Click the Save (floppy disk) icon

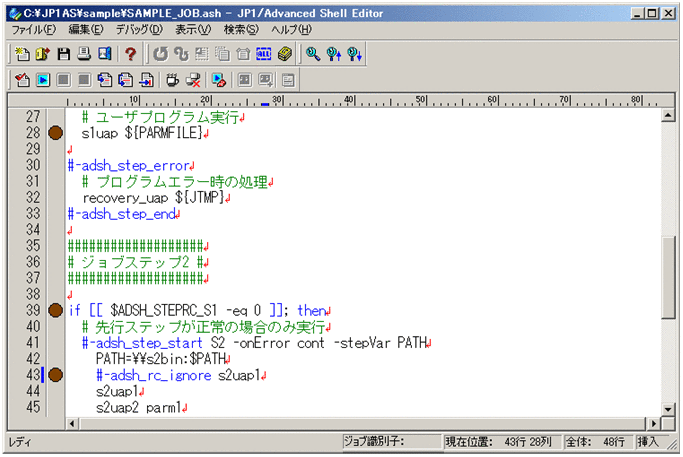tap(64, 54)
